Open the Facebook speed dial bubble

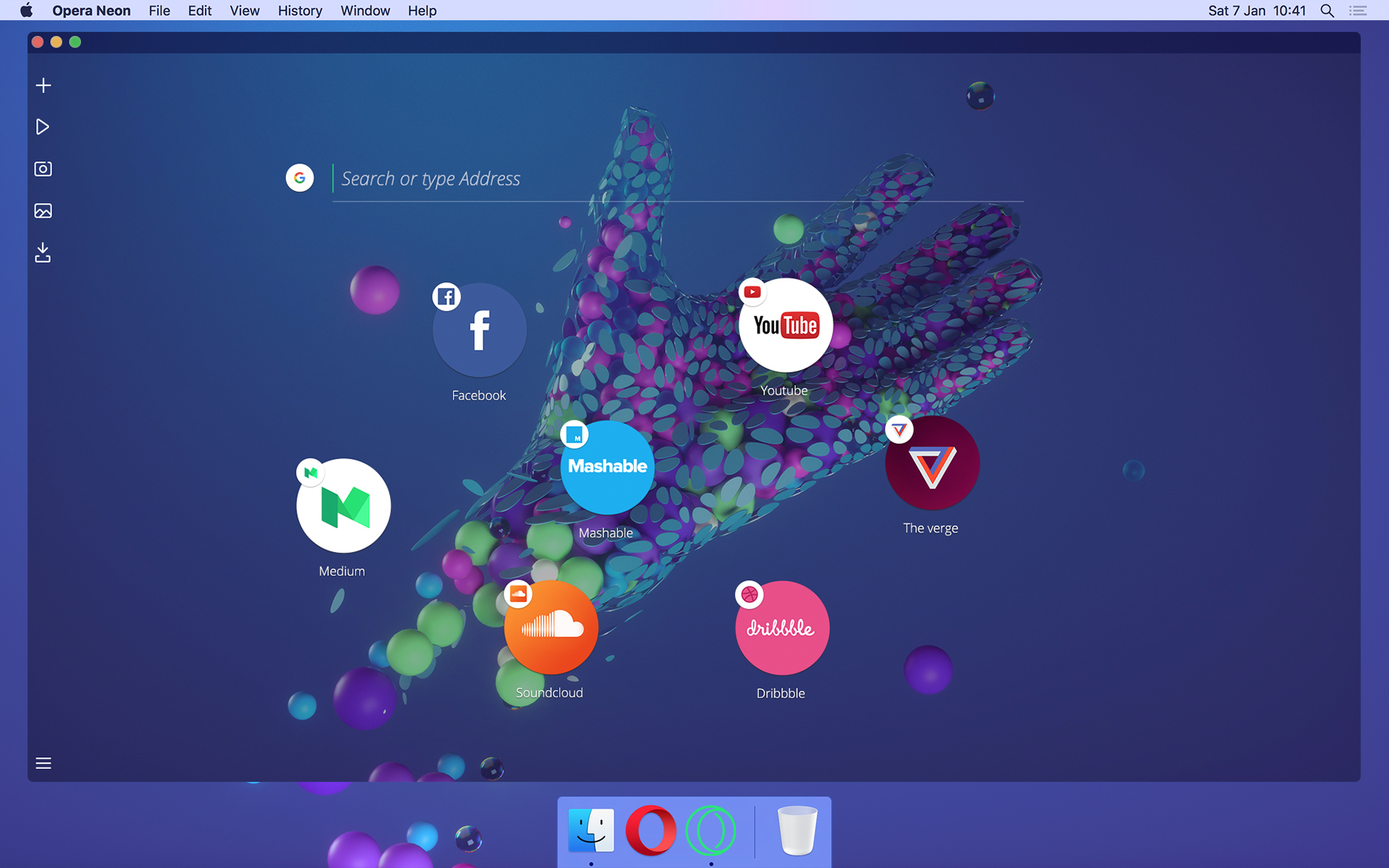pos(480,331)
